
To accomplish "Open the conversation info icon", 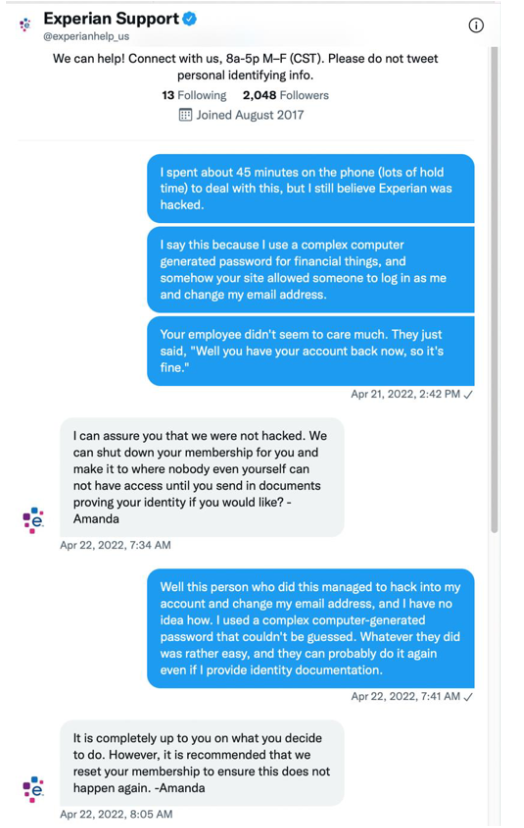I will 476,25.
